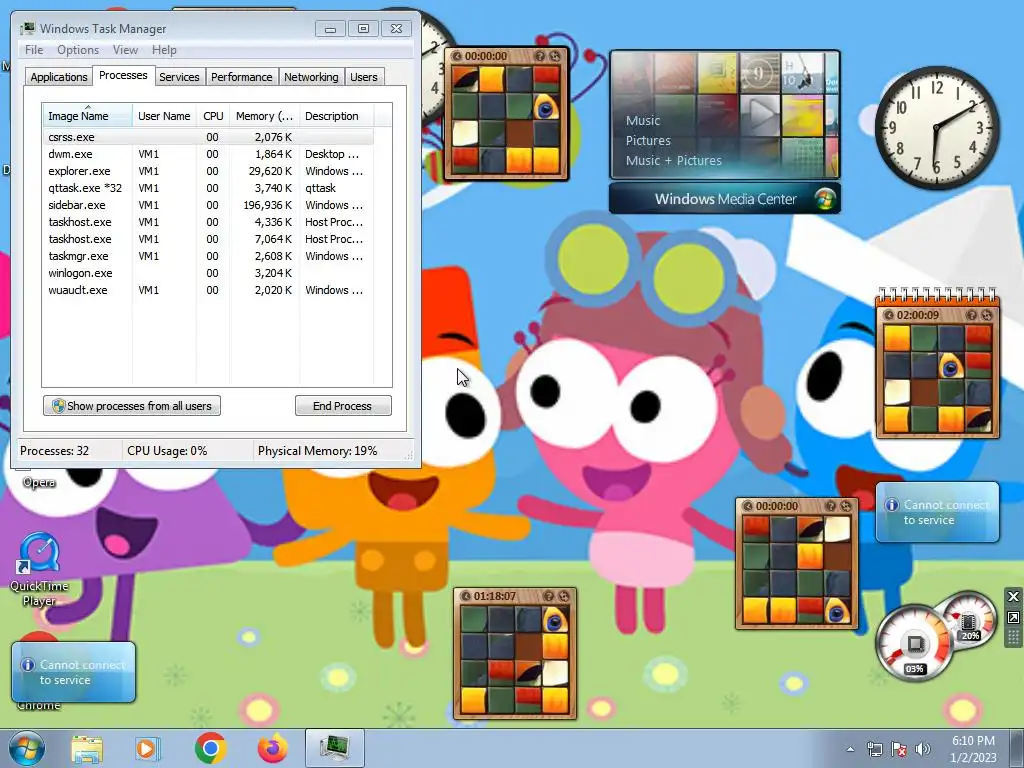Image resolution: width=1024 pixels, height=768 pixels.
Task: Click the Windows Media Center title bar
Action: (725, 199)
